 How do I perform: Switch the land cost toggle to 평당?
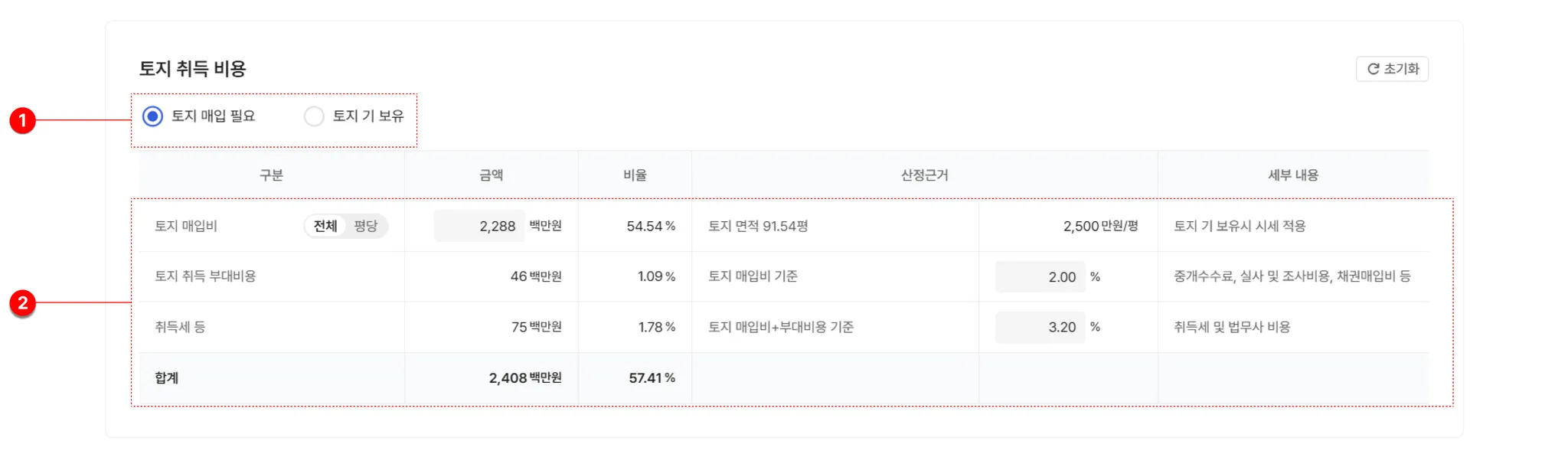[x=366, y=226]
